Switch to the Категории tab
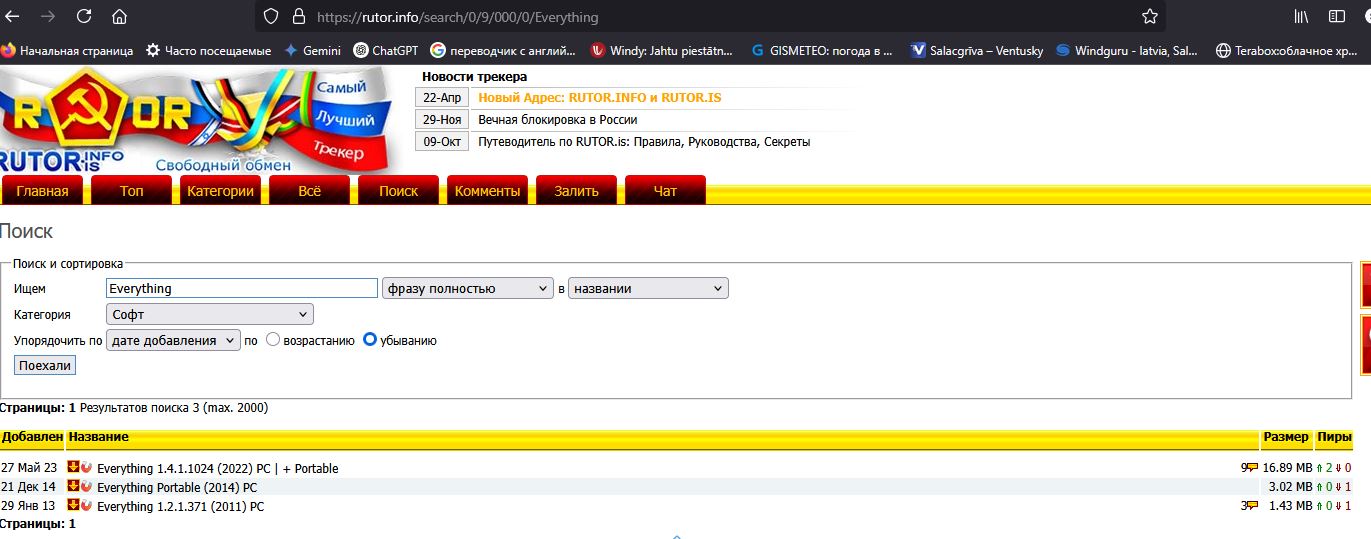 coord(220,191)
